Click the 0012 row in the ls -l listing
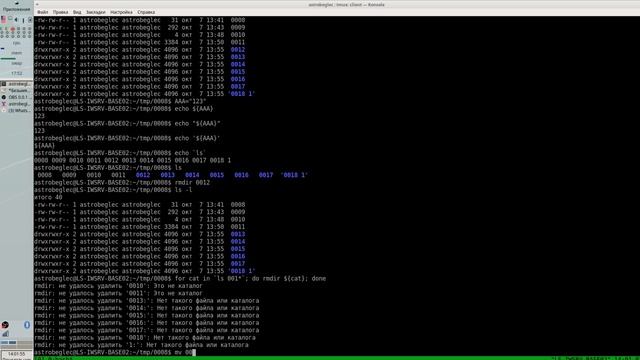This screenshot has width=640, height=360. 140,50
